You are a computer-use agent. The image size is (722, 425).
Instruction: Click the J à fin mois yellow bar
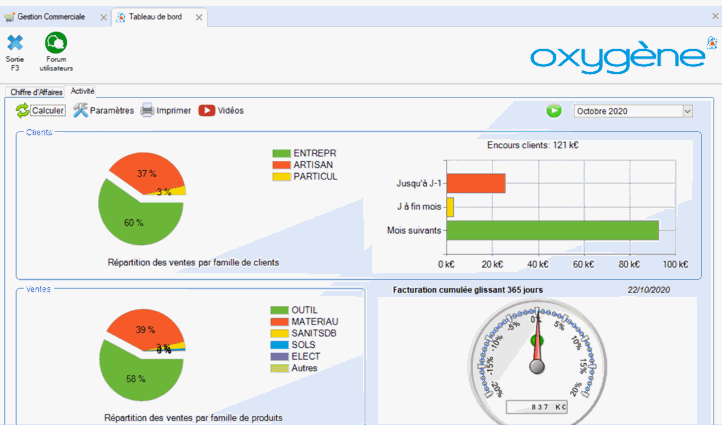(x=450, y=207)
